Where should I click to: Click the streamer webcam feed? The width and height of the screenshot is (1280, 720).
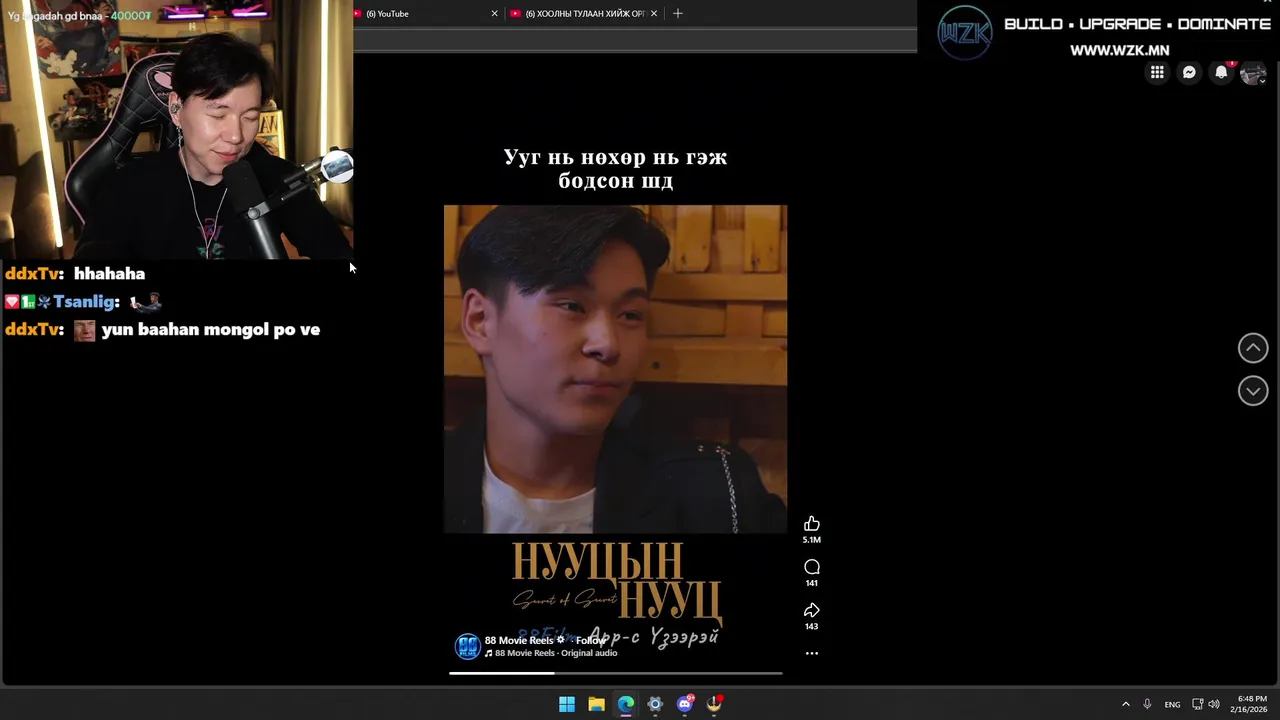tap(176, 130)
